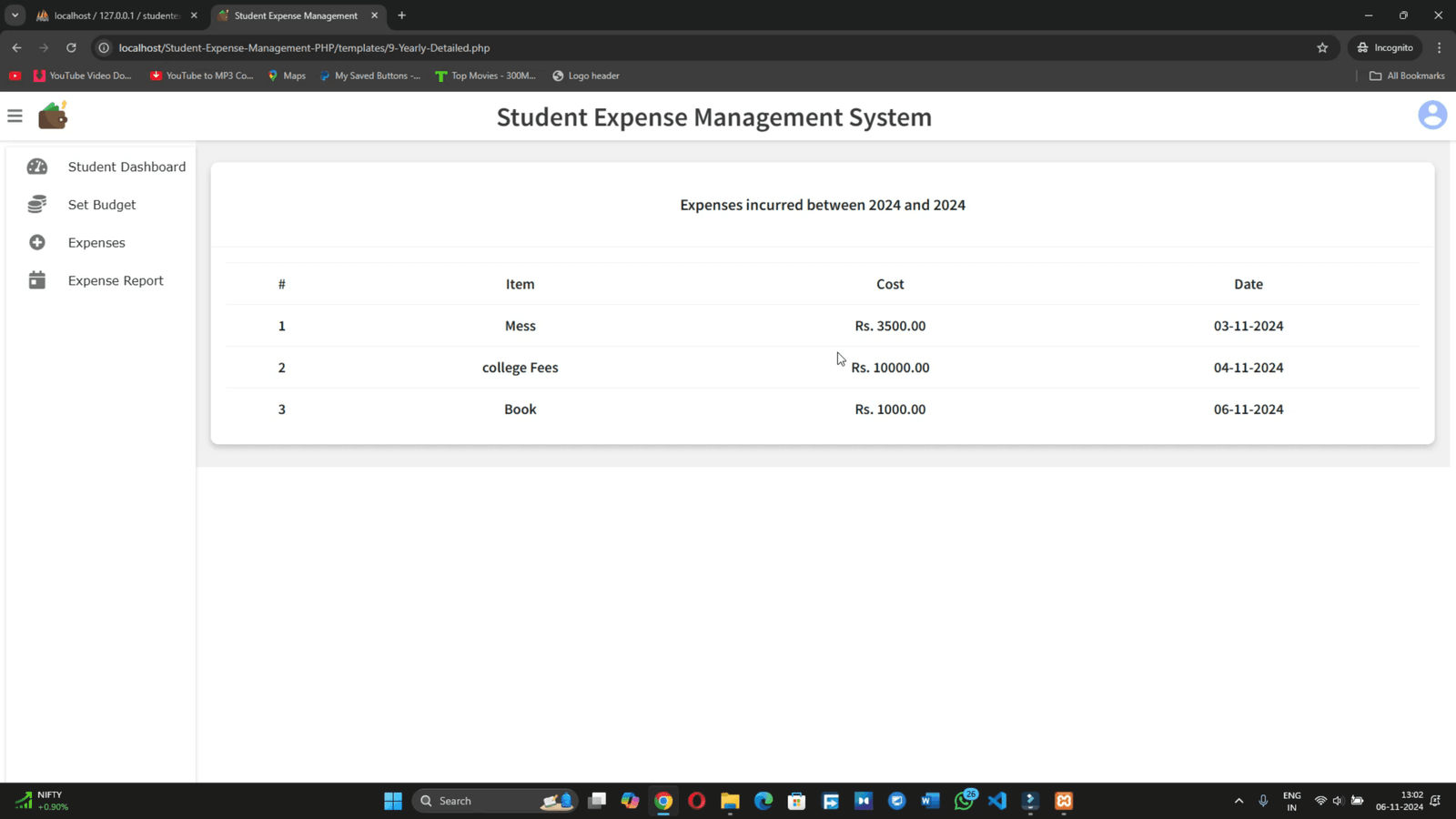This screenshot has width=1456, height=819.
Task: Open Chrome's three-dot menu
Action: [x=1439, y=47]
